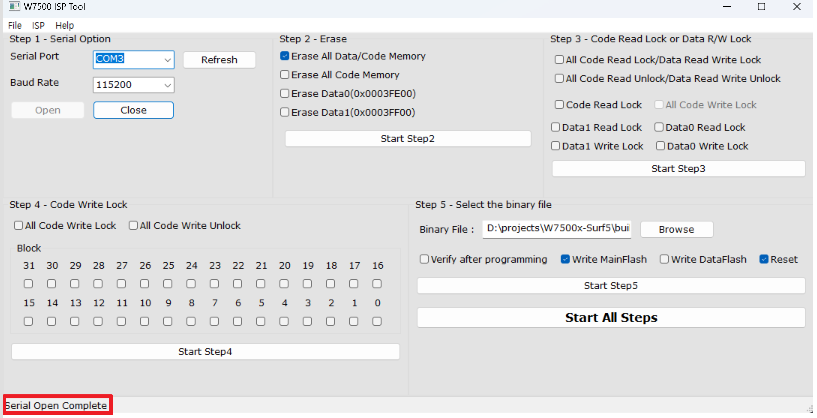Expand the Baud Rate 115200 dropdown
Image resolution: width=817 pixels, height=418 pixels.
[x=168, y=85]
